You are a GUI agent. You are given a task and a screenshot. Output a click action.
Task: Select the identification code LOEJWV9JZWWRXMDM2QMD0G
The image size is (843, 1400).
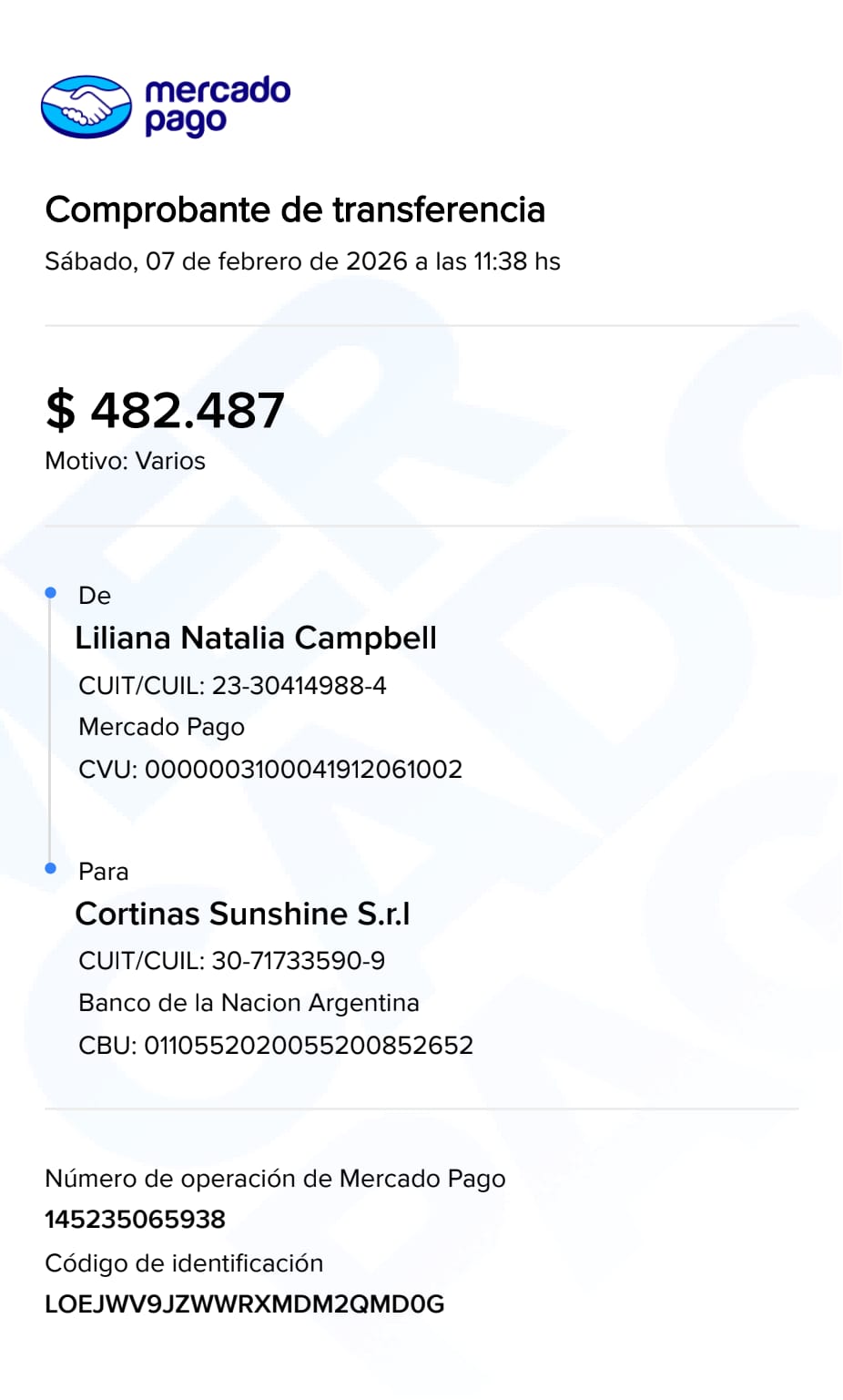coord(244,1304)
